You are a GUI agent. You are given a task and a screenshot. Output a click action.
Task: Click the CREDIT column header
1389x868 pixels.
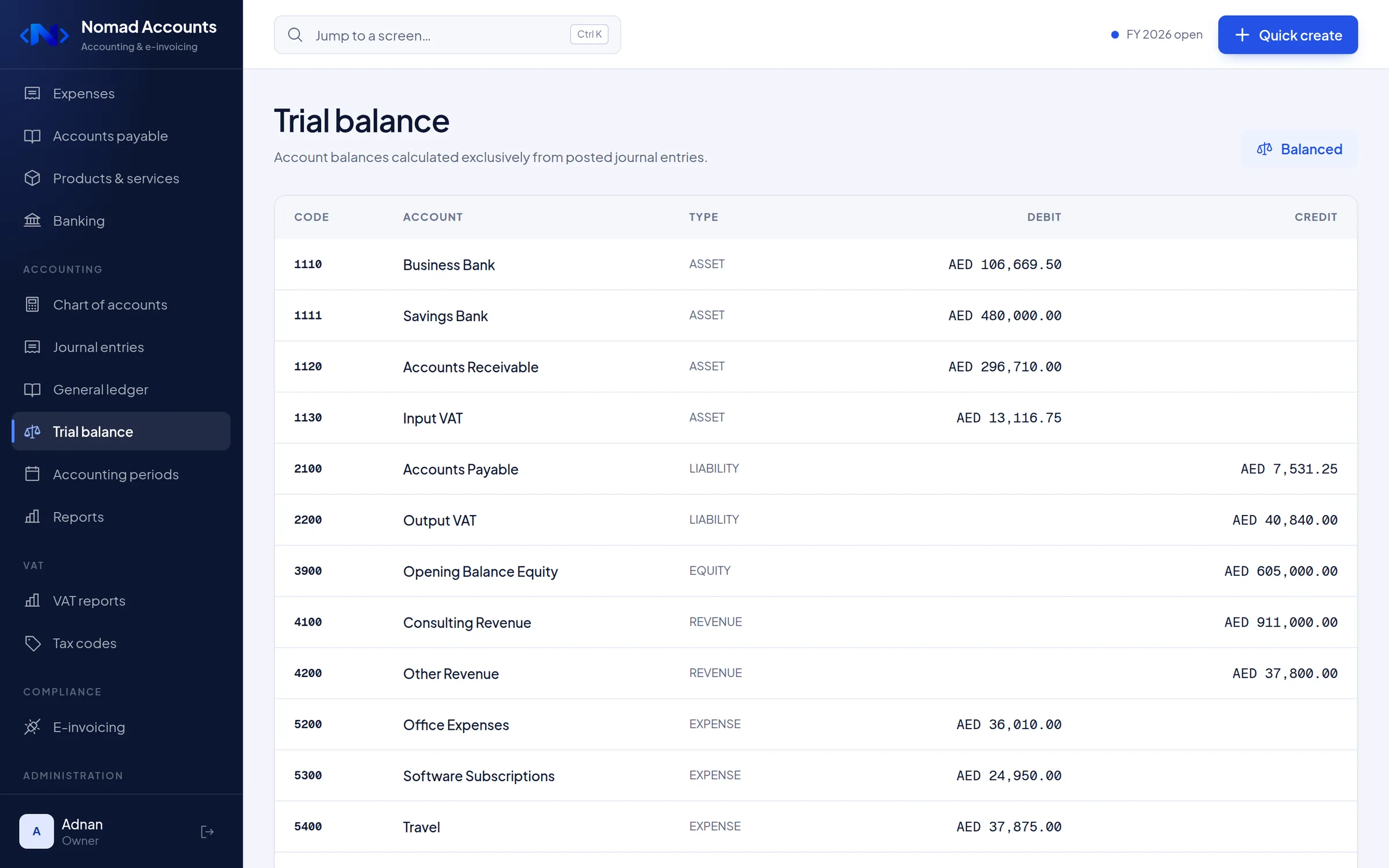pyautogui.click(x=1315, y=217)
